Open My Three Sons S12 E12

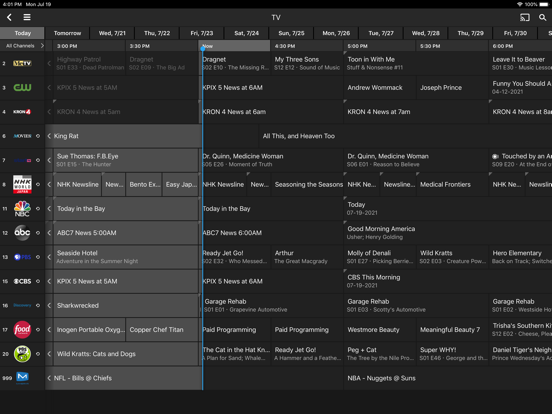click(307, 63)
